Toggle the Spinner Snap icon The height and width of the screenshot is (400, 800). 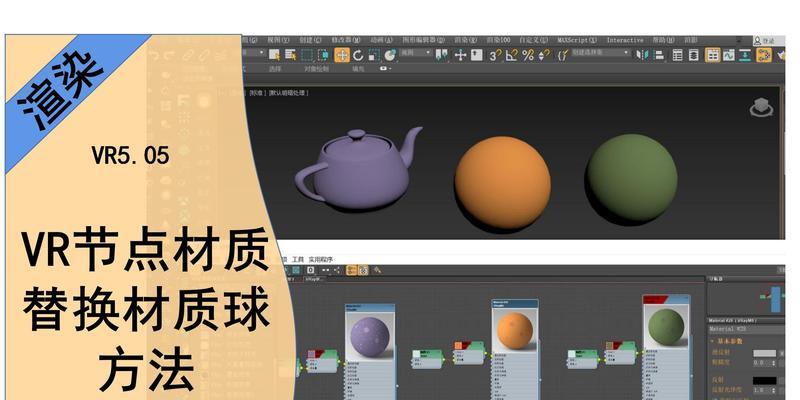click(x=544, y=55)
